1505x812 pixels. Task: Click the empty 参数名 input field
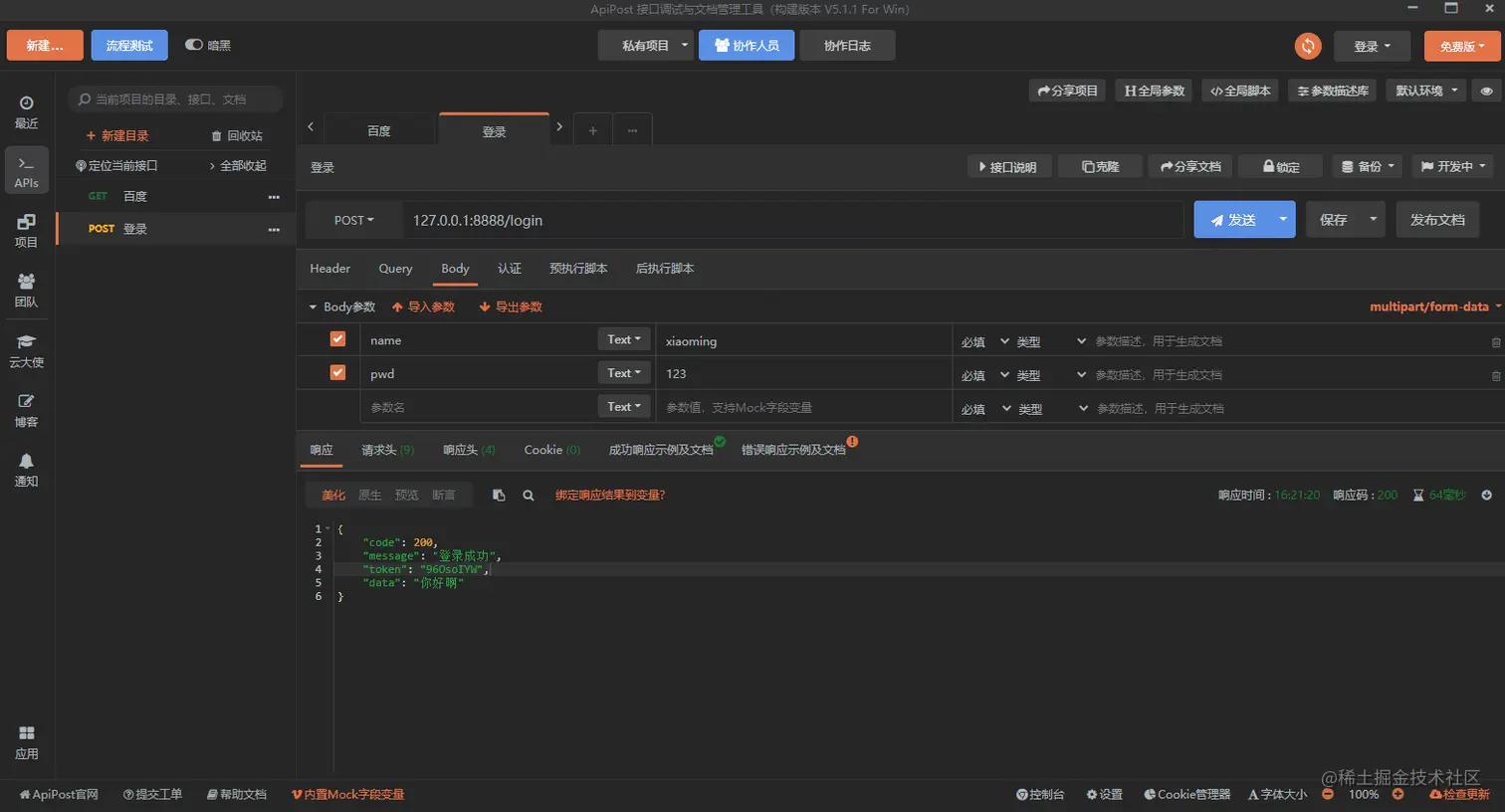click(x=478, y=407)
